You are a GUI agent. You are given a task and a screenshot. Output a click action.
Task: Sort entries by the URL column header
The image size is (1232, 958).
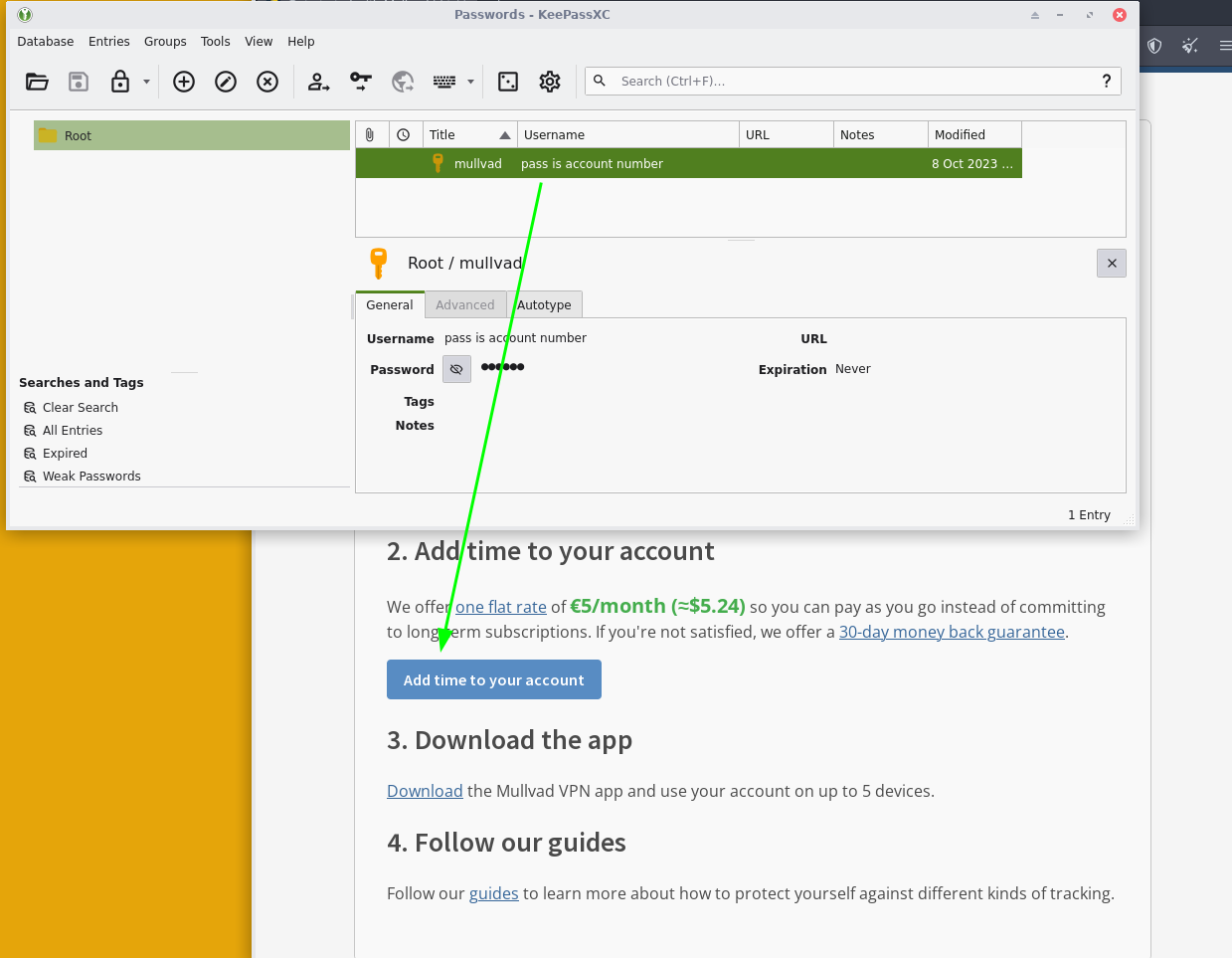click(x=787, y=135)
